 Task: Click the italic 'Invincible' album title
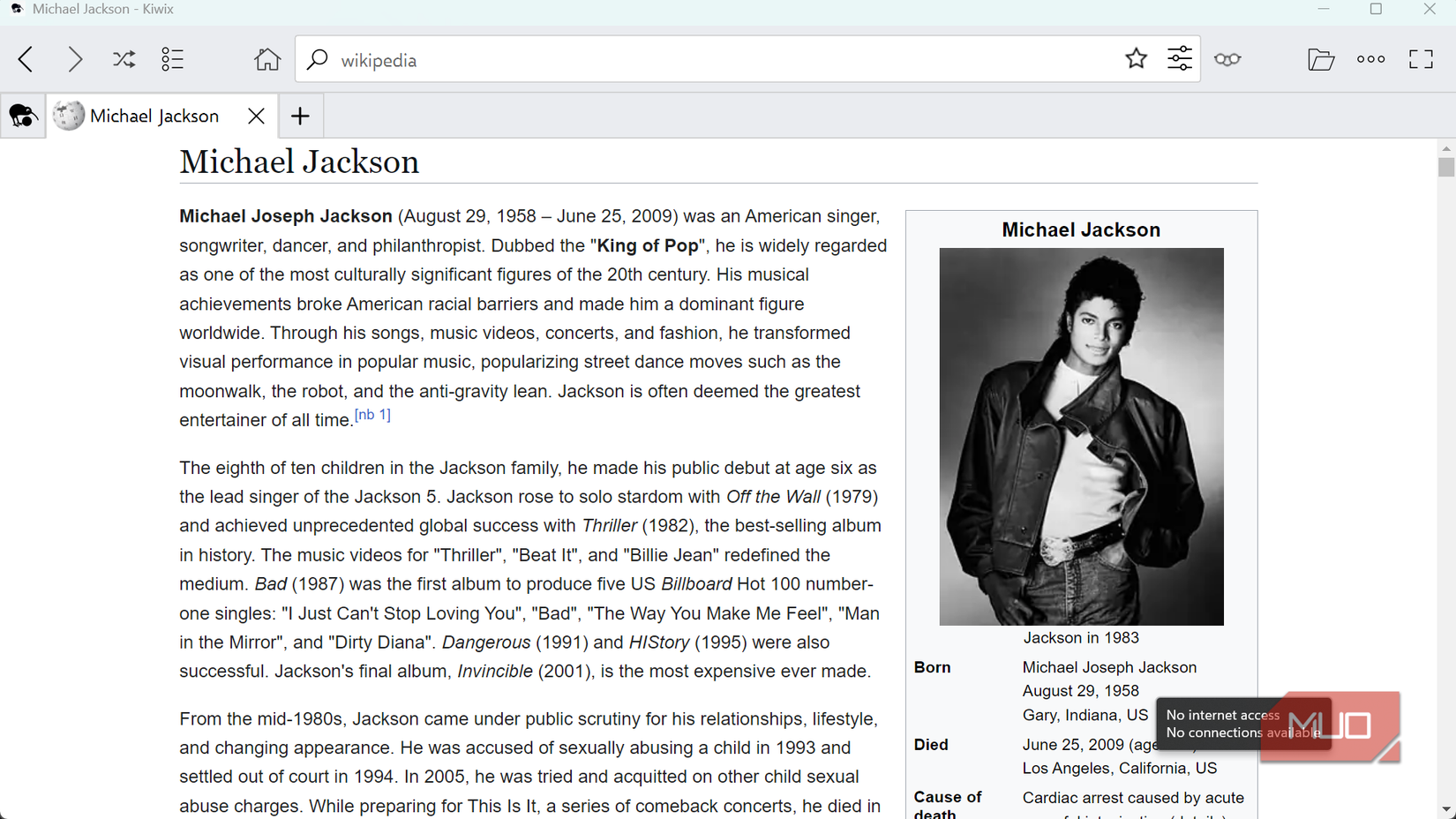[x=495, y=672]
